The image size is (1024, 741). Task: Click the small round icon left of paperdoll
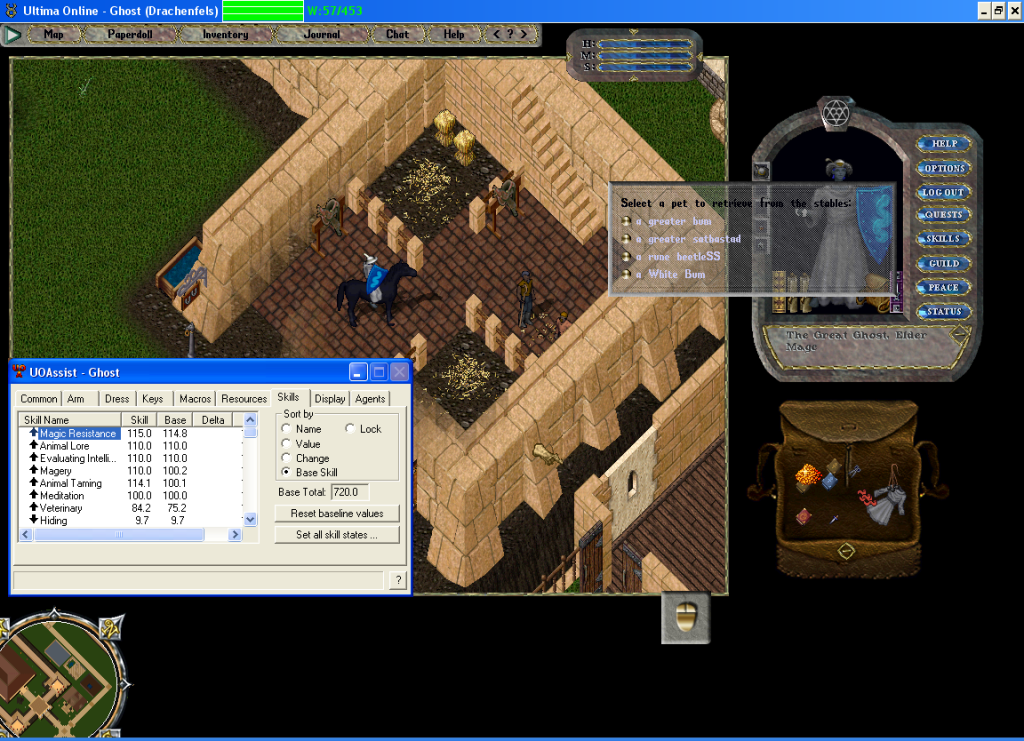coord(761,172)
